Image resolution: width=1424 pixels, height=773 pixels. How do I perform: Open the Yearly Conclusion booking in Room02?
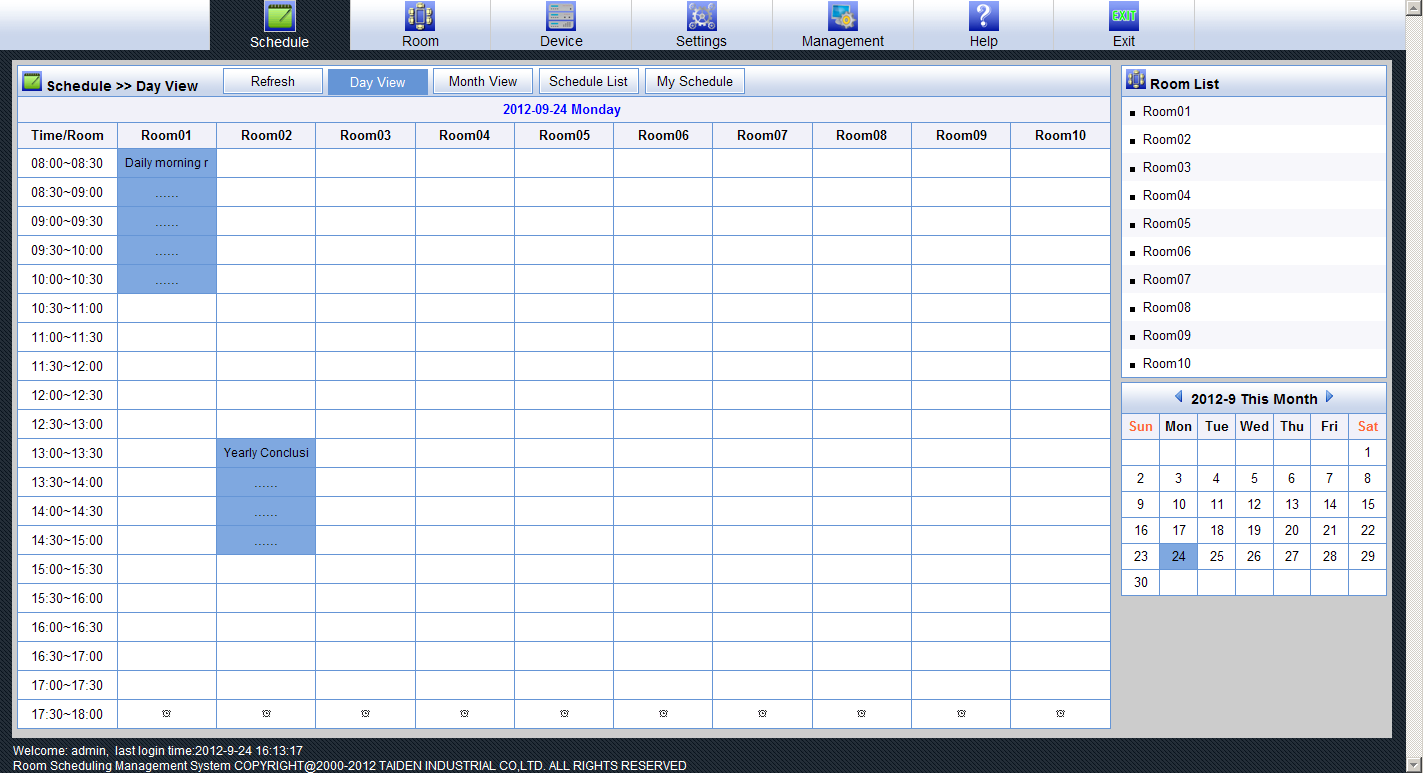pos(266,453)
